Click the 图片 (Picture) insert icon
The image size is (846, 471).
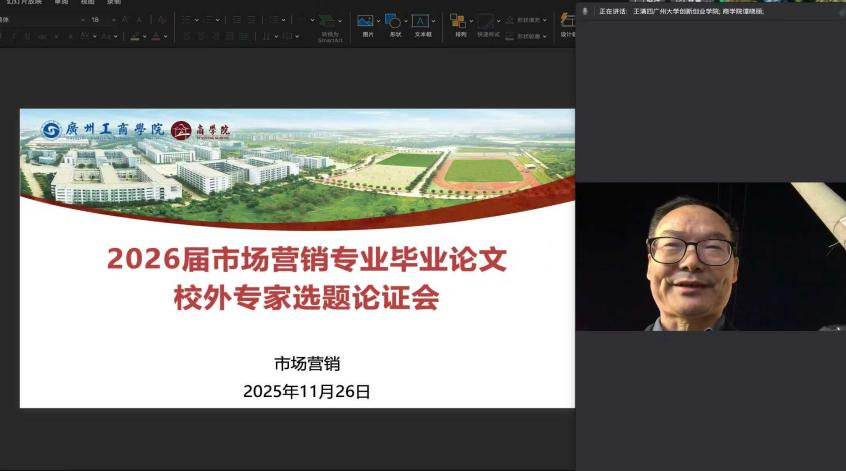(x=365, y=20)
